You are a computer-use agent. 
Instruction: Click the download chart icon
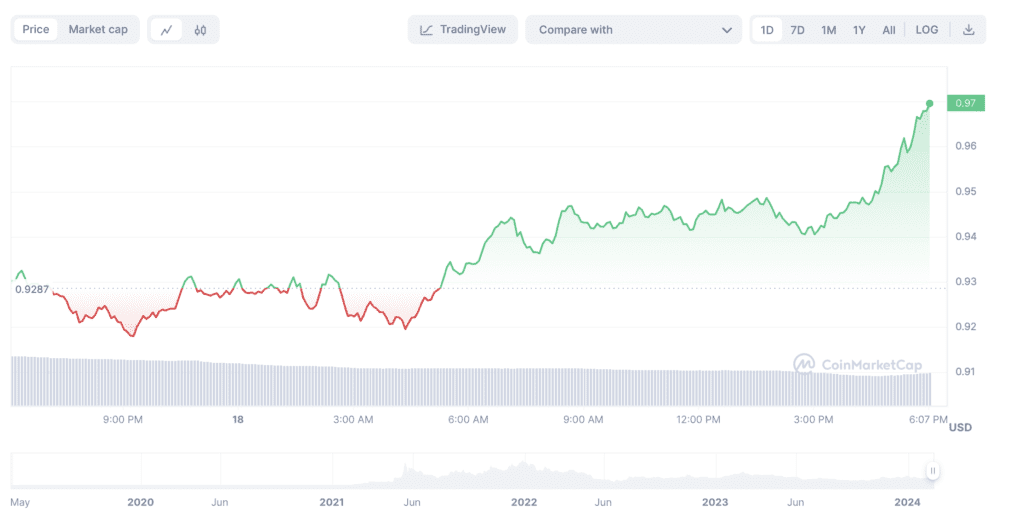968,30
